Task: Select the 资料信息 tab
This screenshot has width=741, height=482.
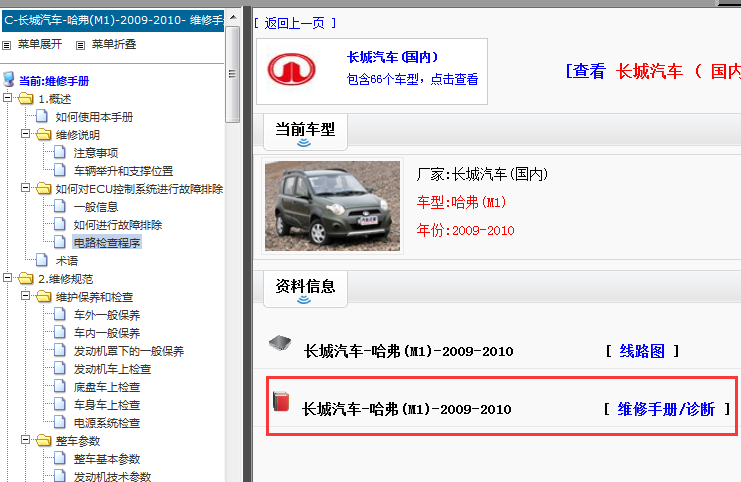Action: tap(305, 289)
